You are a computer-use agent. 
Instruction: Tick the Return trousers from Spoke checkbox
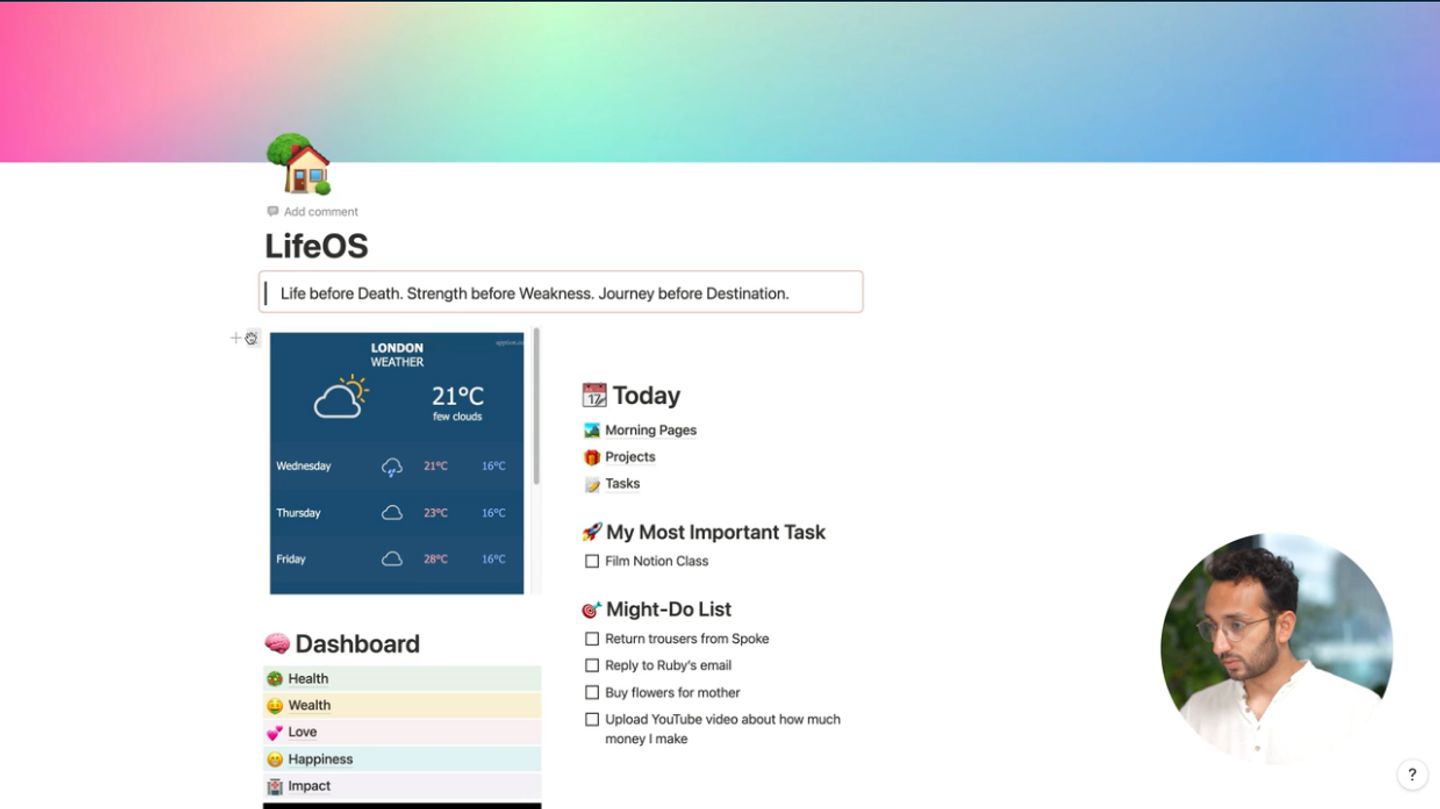(592, 639)
